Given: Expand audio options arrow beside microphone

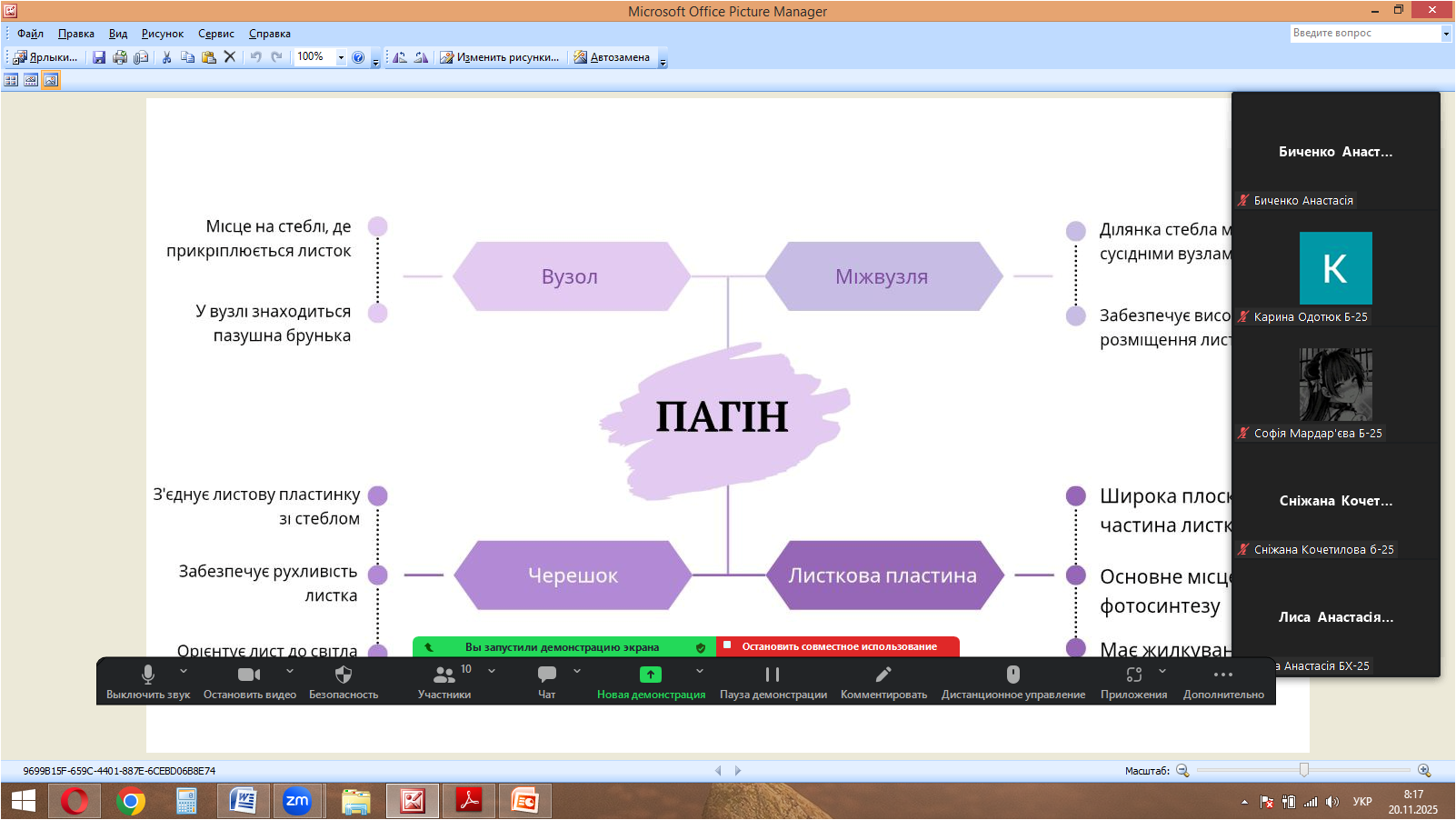Looking at the screenshot, I should point(184,671).
